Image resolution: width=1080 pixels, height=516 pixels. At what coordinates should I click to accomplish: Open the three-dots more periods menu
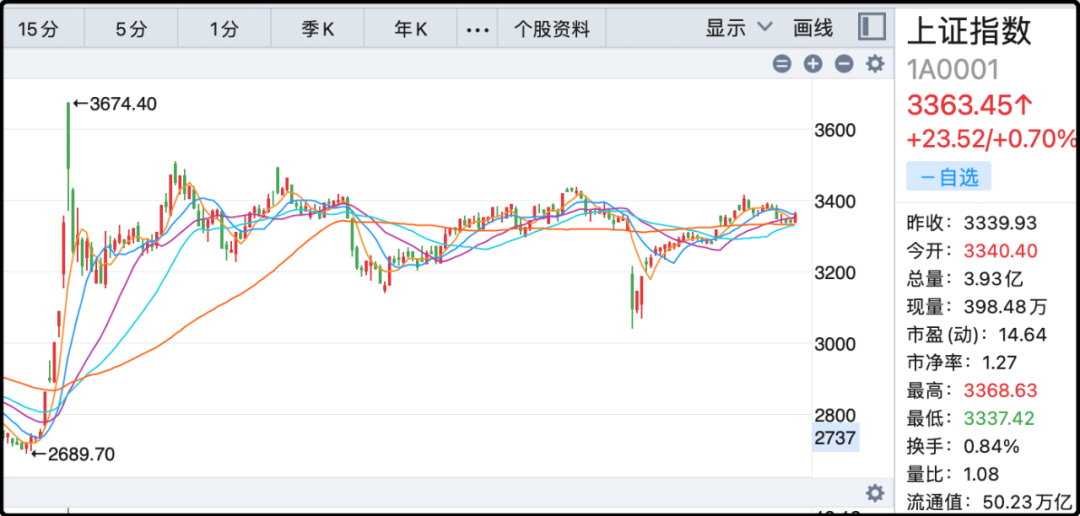478,29
